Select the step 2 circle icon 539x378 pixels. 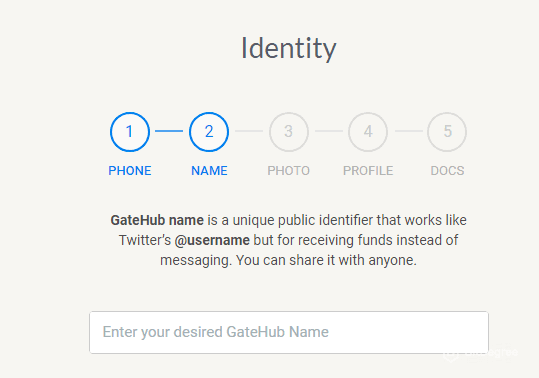(x=209, y=132)
